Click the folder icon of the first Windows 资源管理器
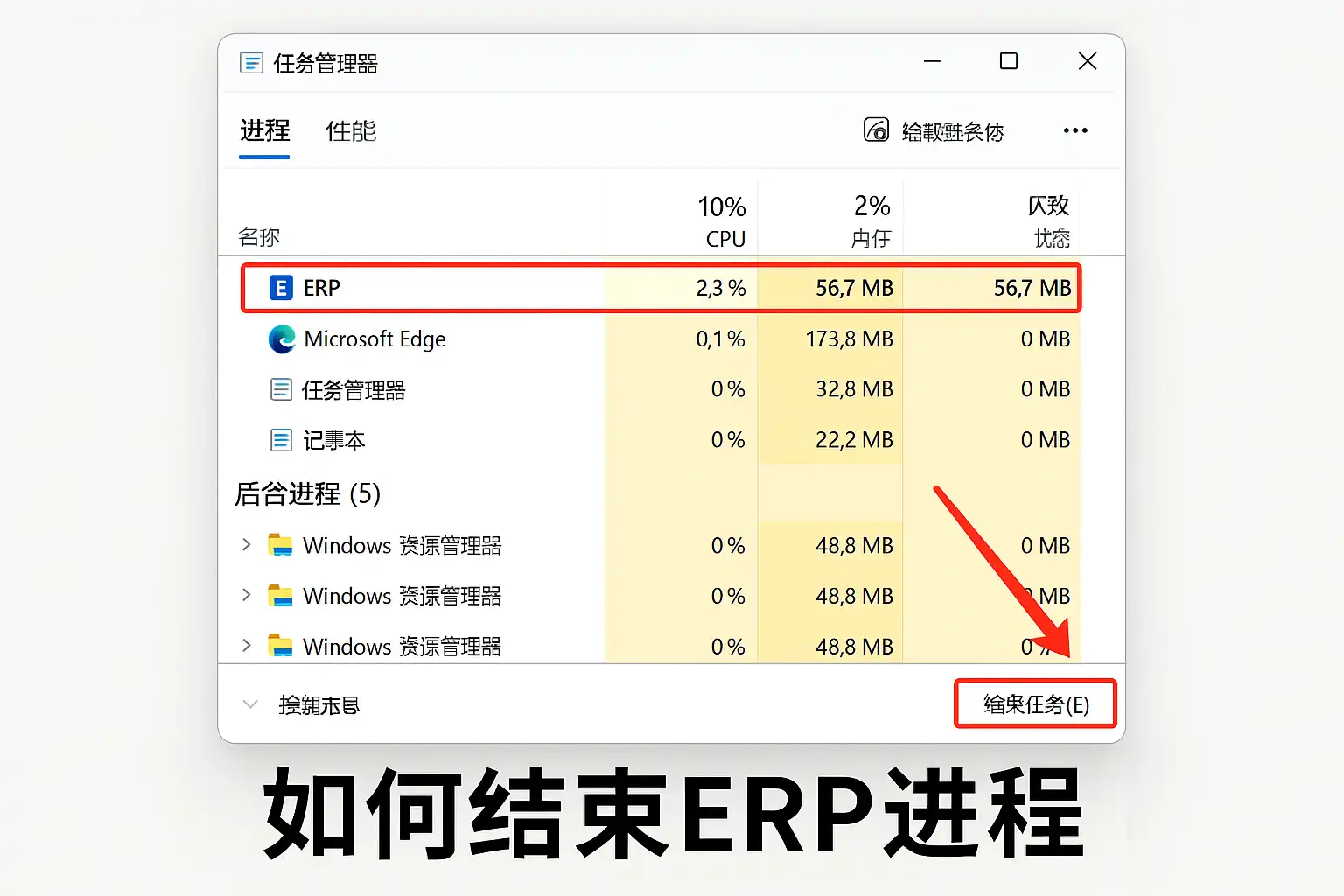 click(x=280, y=545)
